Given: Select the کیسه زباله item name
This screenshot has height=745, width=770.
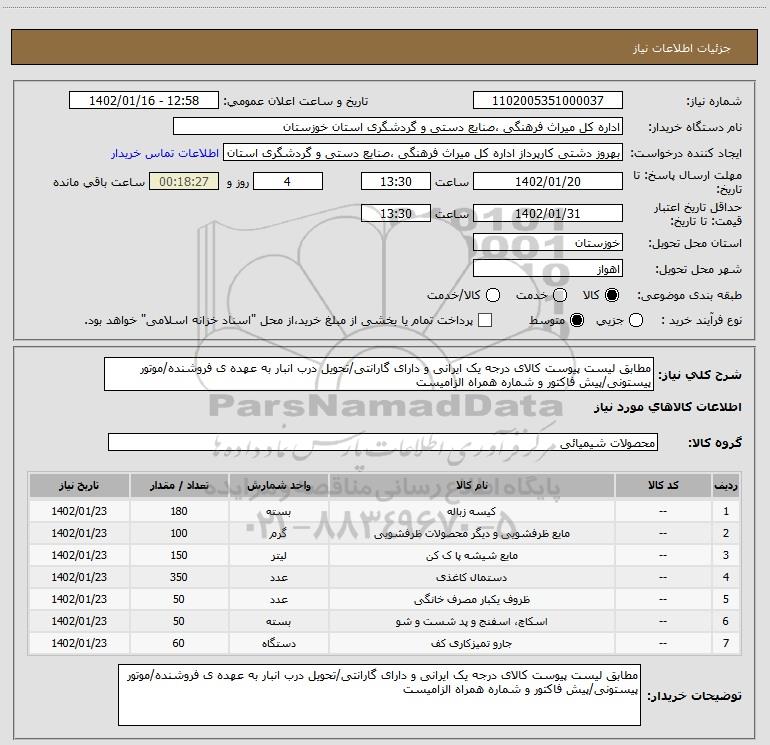Looking at the screenshot, I should [x=471, y=511].
